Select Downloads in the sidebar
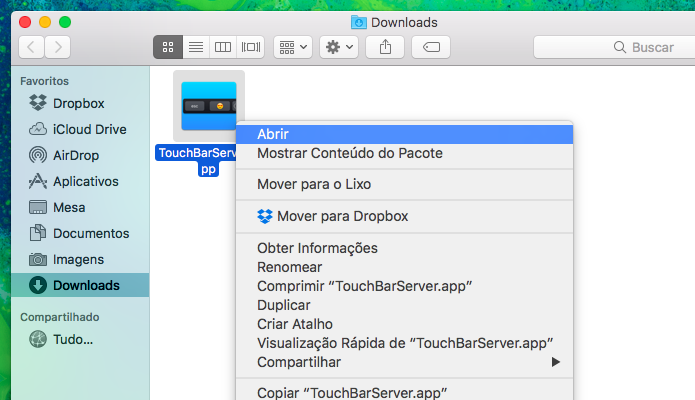Viewport: 695px width, 400px height. 80,285
